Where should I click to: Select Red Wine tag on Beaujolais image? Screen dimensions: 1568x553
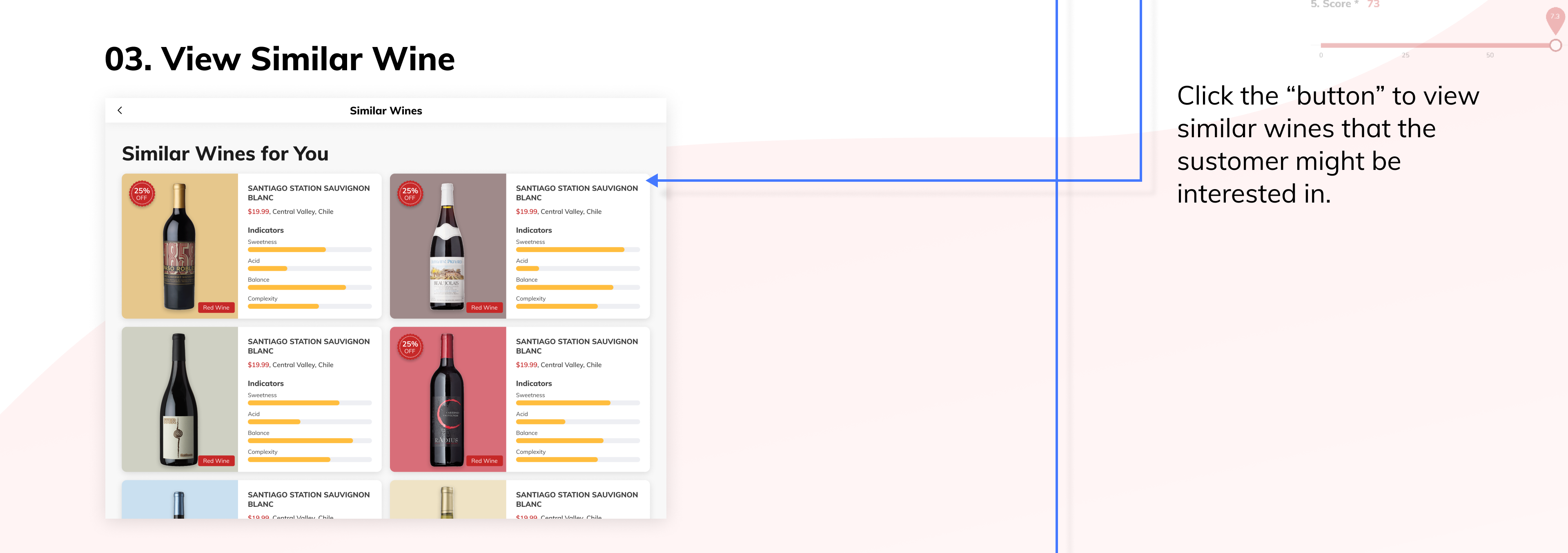[x=485, y=308]
